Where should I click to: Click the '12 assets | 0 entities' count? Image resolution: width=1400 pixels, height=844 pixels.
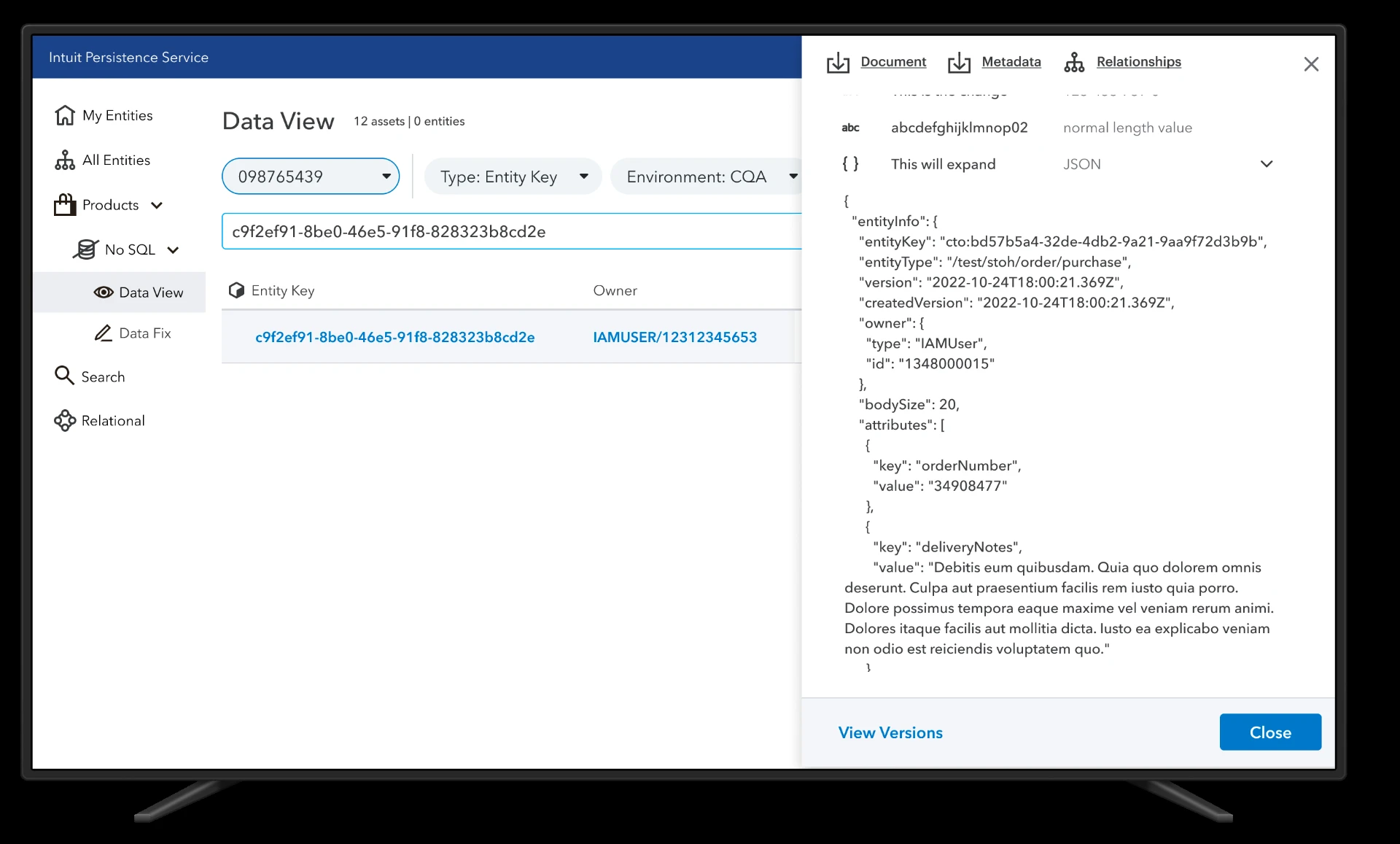(409, 121)
